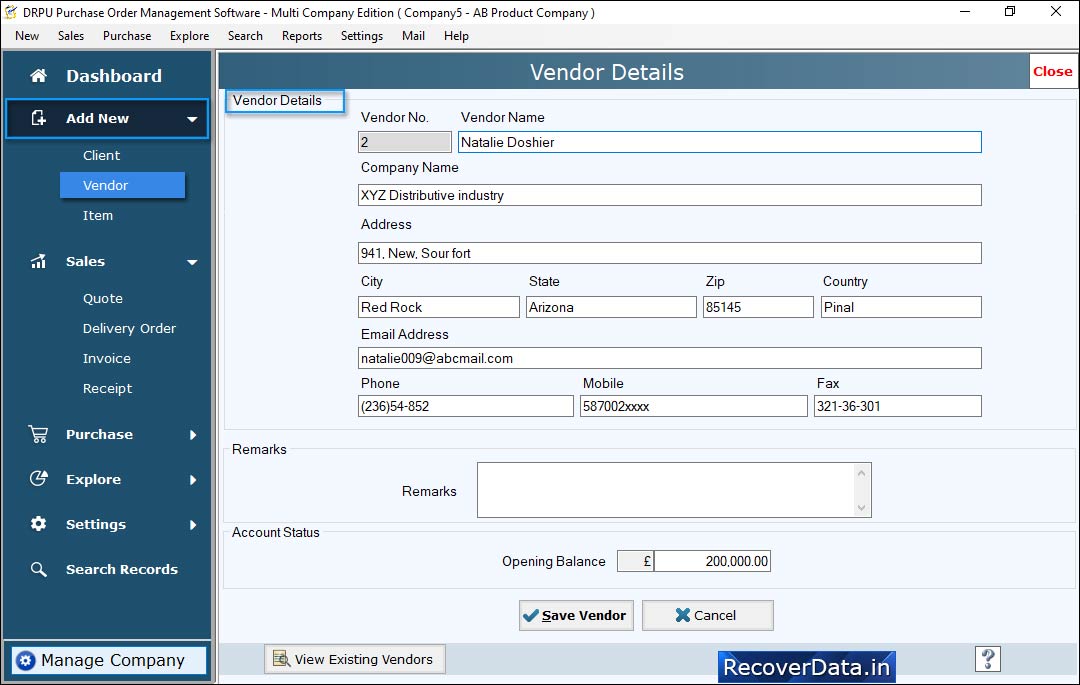
Task: Click the Explore pie chart icon
Action: coord(39,478)
